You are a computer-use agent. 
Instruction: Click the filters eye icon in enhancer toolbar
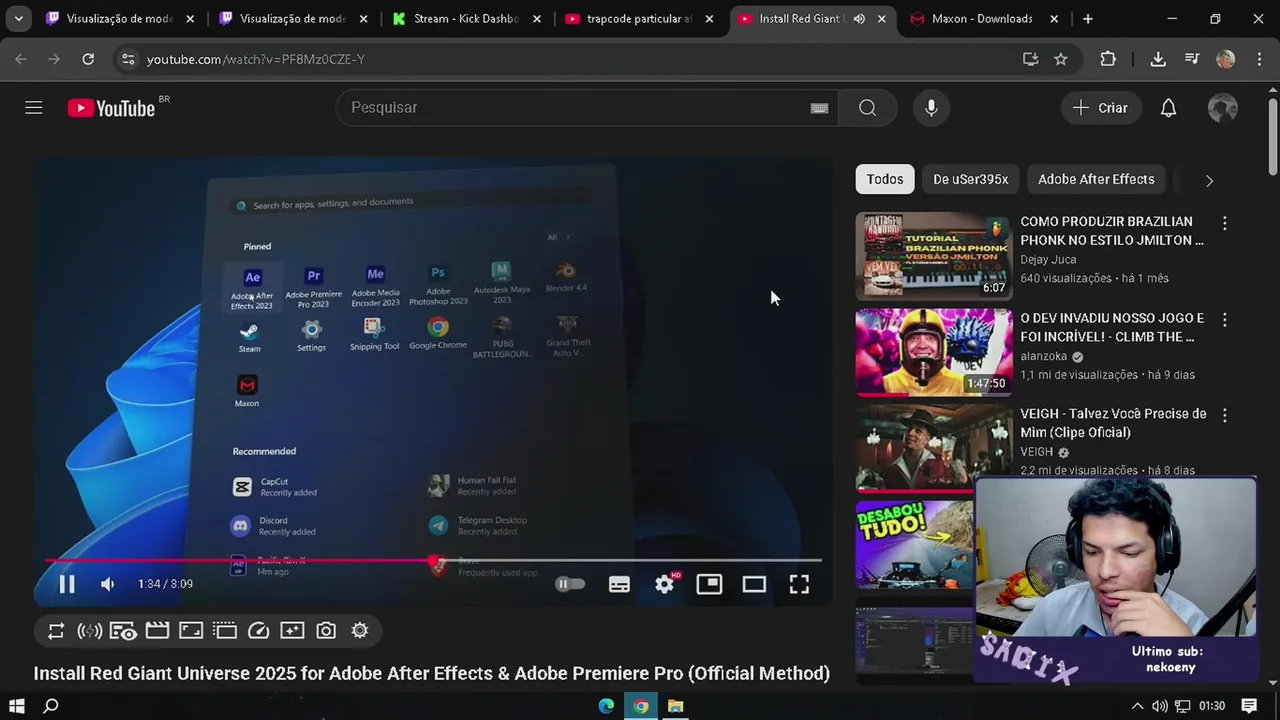[123, 631]
